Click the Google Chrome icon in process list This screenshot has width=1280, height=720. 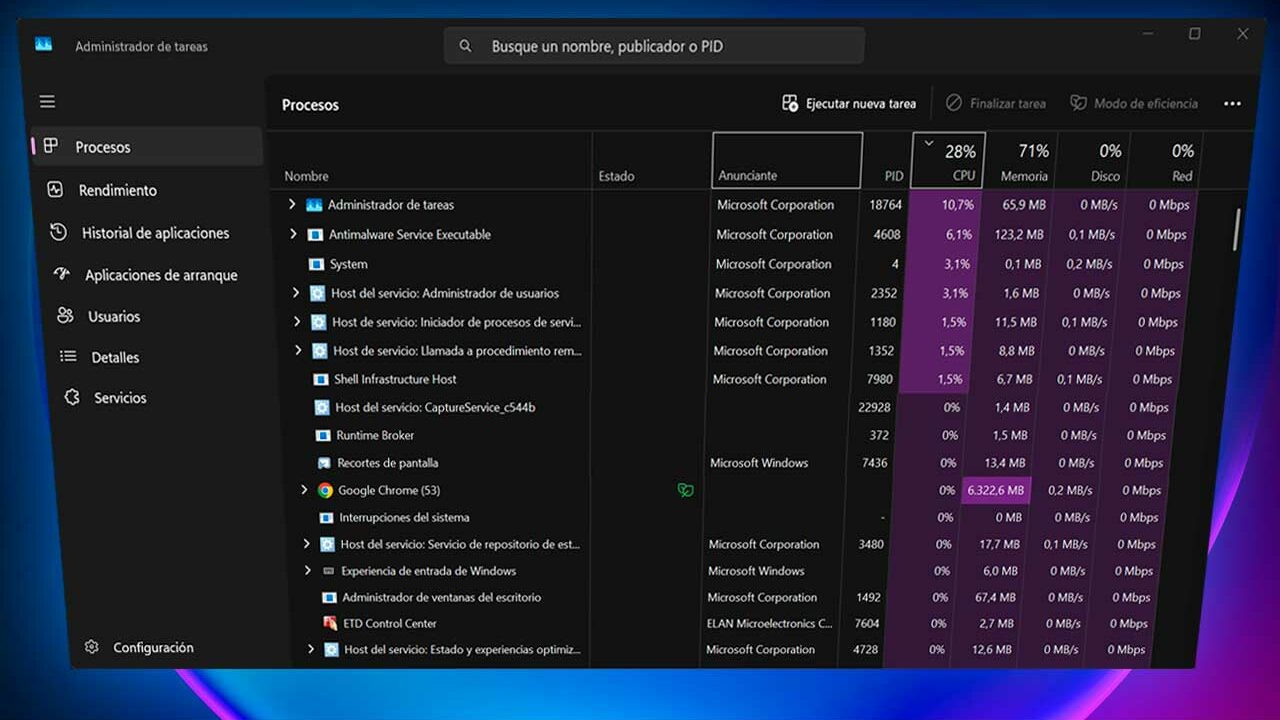click(325, 490)
